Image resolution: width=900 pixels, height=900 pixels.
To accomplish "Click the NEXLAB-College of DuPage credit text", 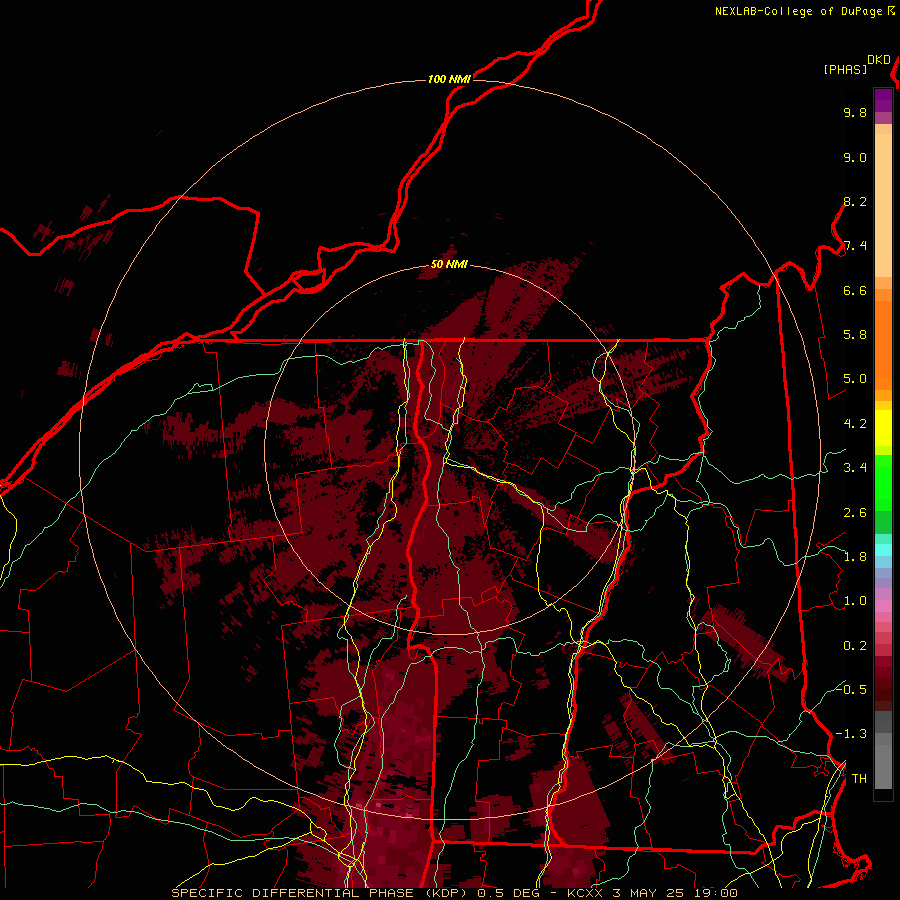I will click(x=798, y=11).
